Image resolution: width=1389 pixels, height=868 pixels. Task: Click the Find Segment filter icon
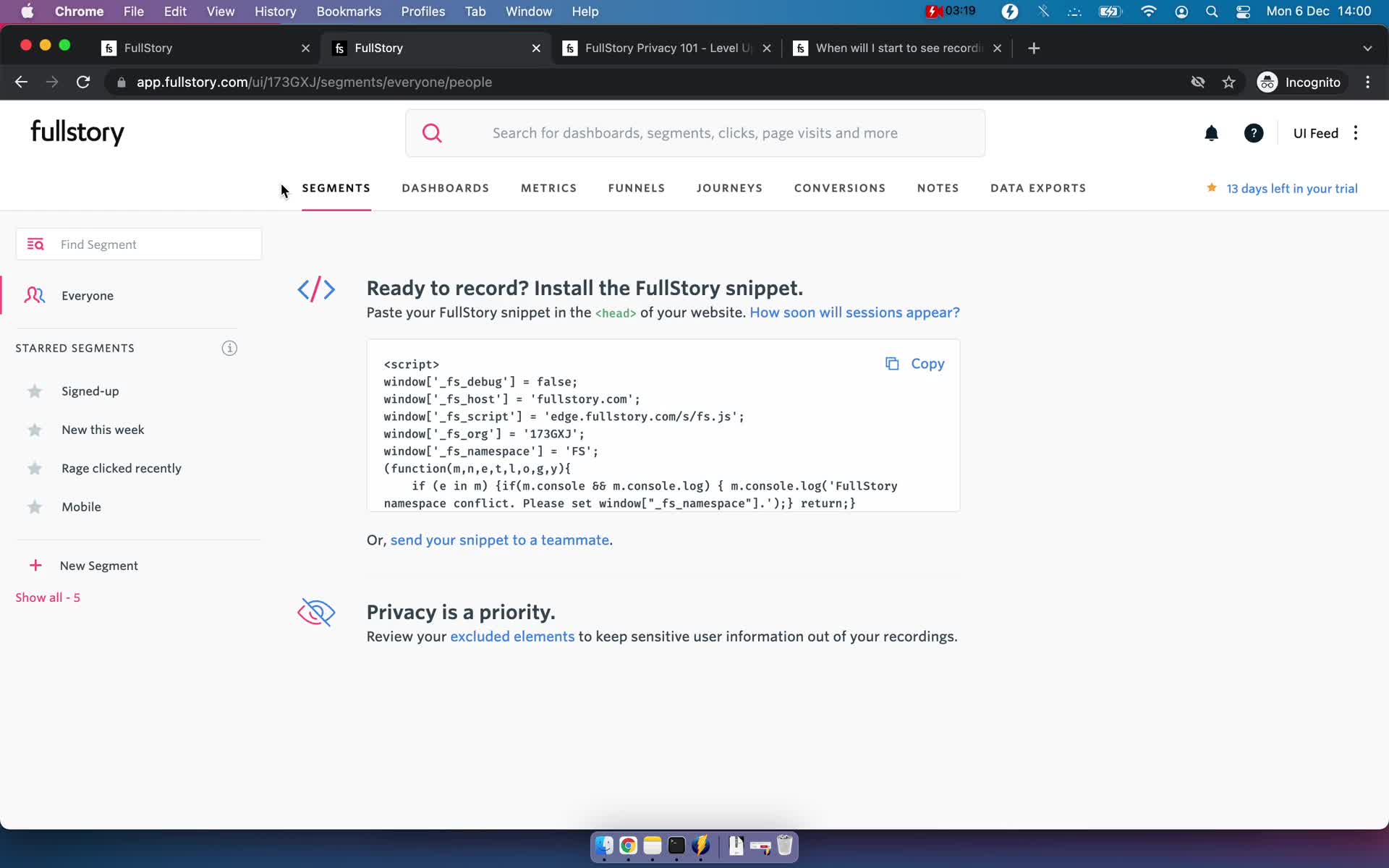pos(35,244)
